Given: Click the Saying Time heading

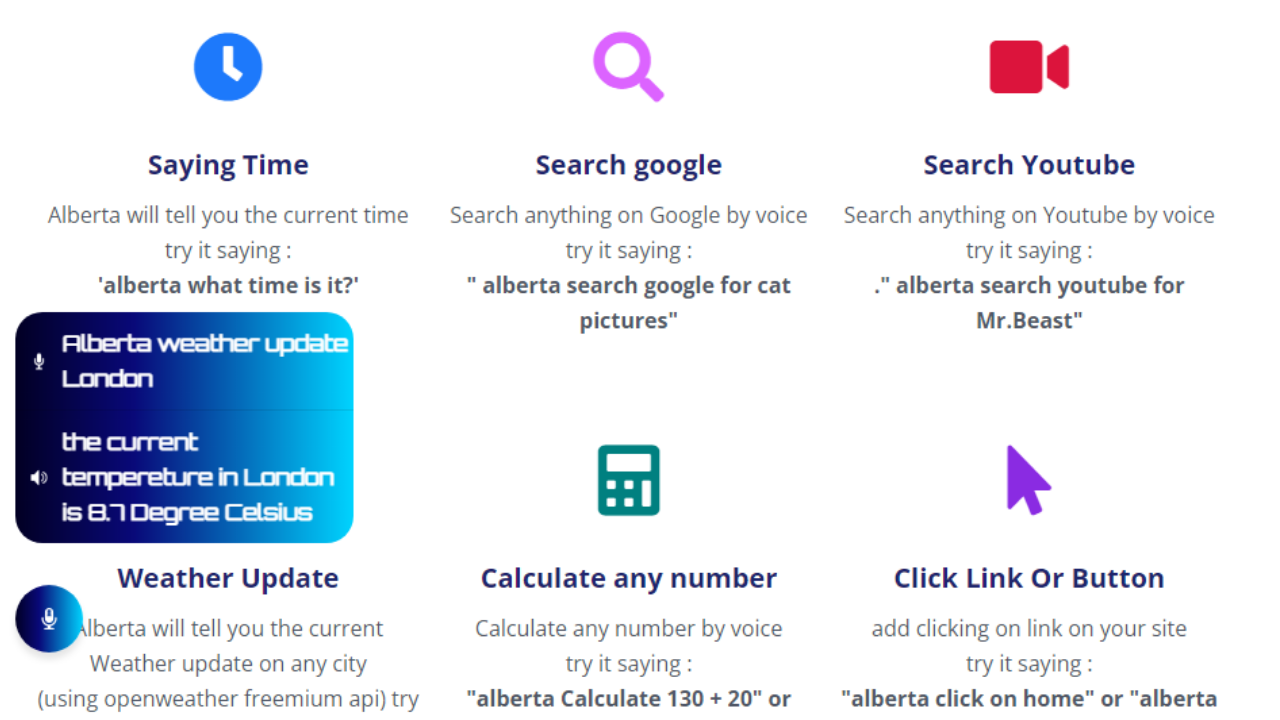Looking at the screenshot, I should pos(228,165).
